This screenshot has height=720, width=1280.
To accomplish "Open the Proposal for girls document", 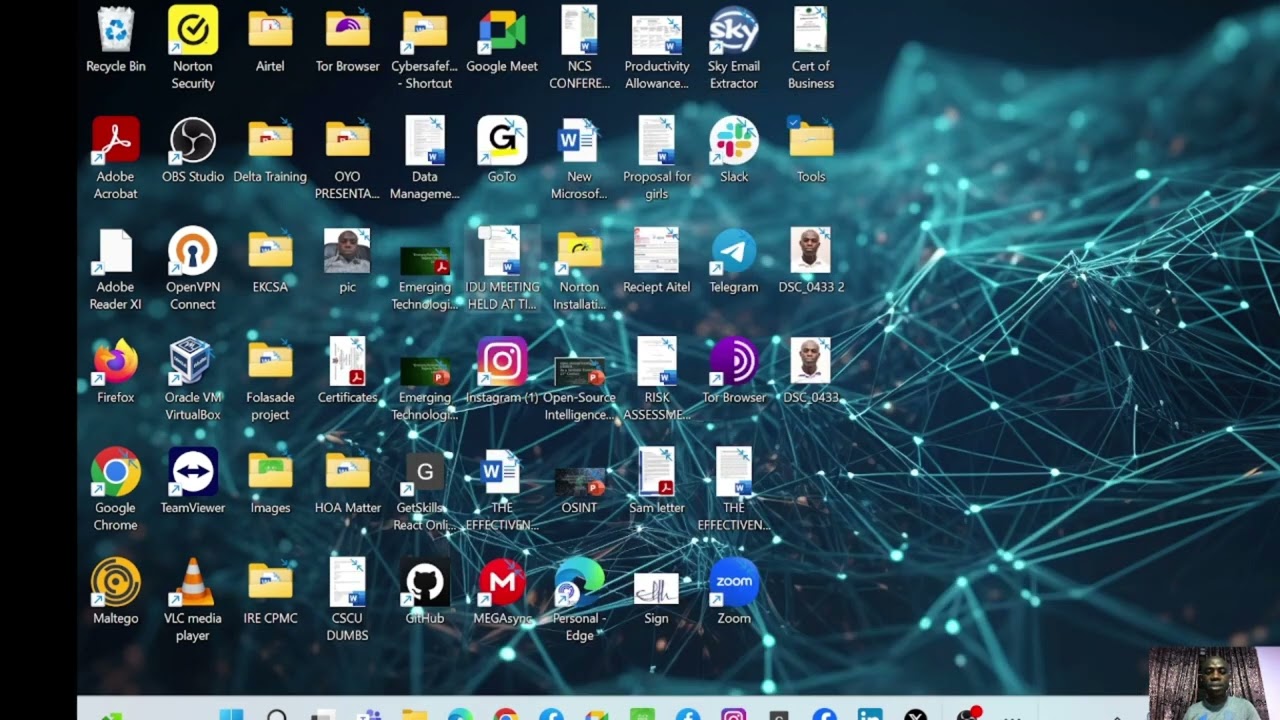I will [657, 140].
